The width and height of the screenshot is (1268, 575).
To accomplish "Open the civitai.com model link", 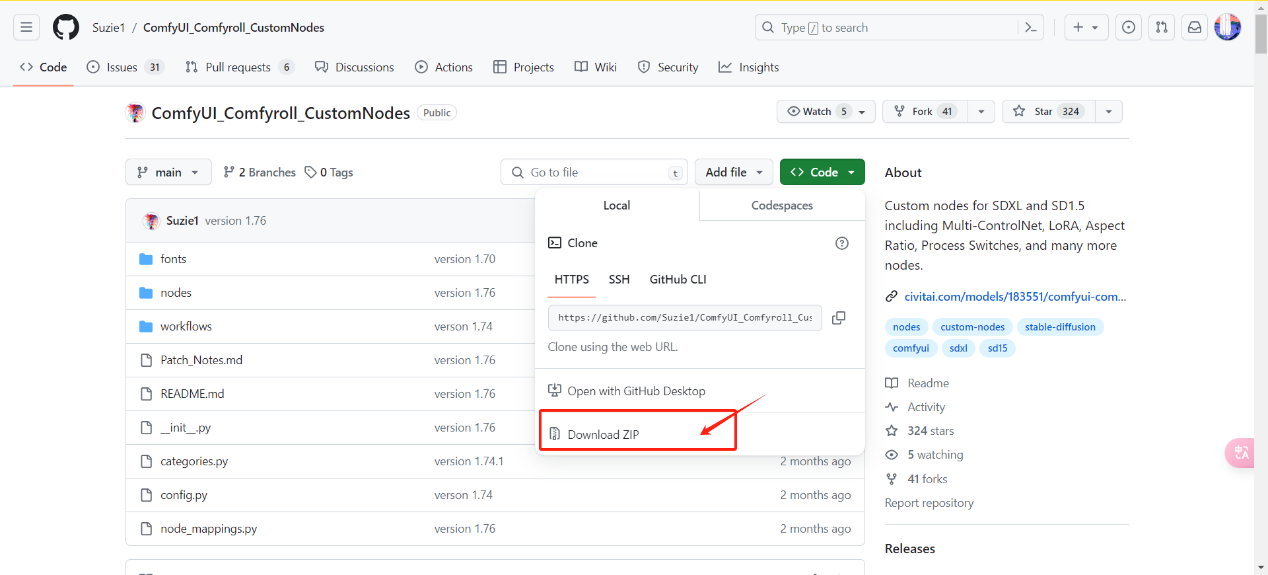I will tap(1014, 296).
